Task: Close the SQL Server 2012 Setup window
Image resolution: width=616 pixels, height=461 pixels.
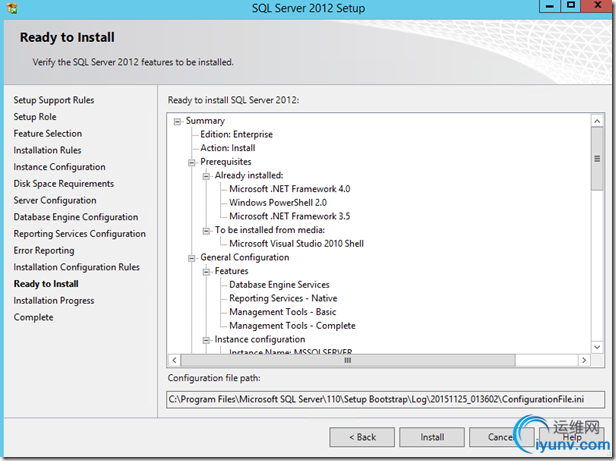Action: click(598, 6)
